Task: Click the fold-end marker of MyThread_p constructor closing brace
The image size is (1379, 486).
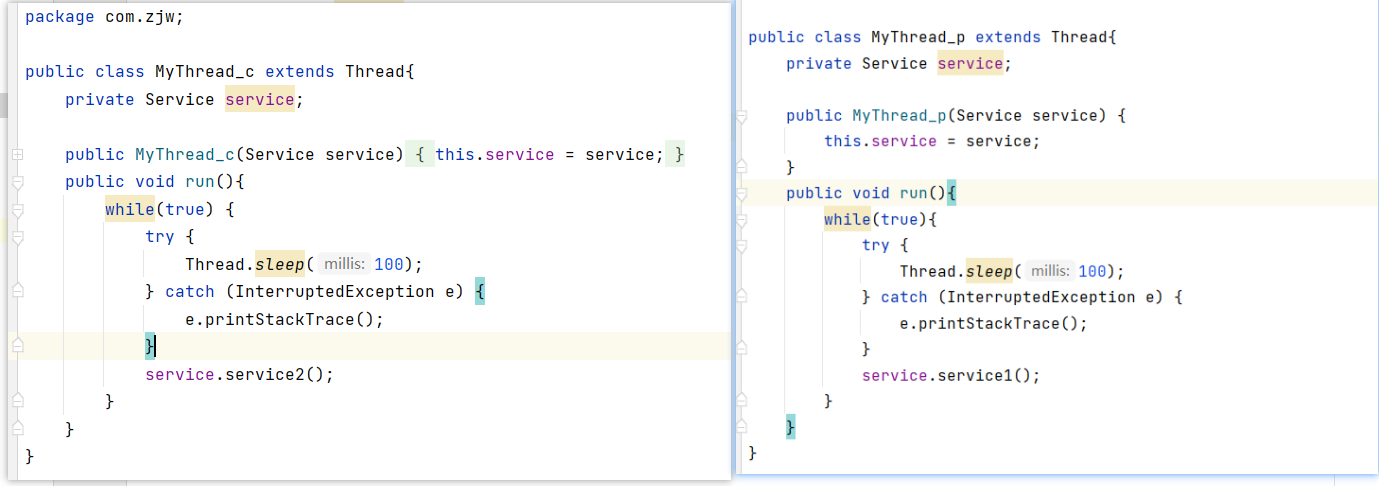Action: tap(742, 167)
